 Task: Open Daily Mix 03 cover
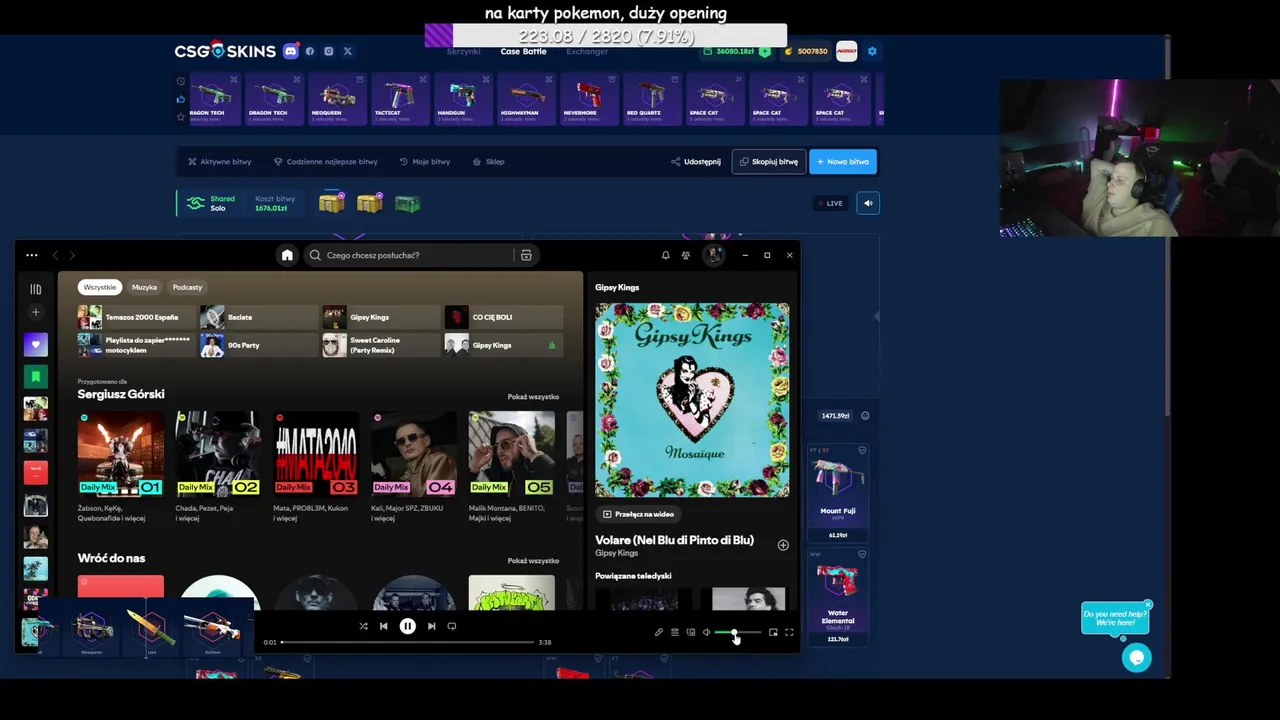[316, 453]
